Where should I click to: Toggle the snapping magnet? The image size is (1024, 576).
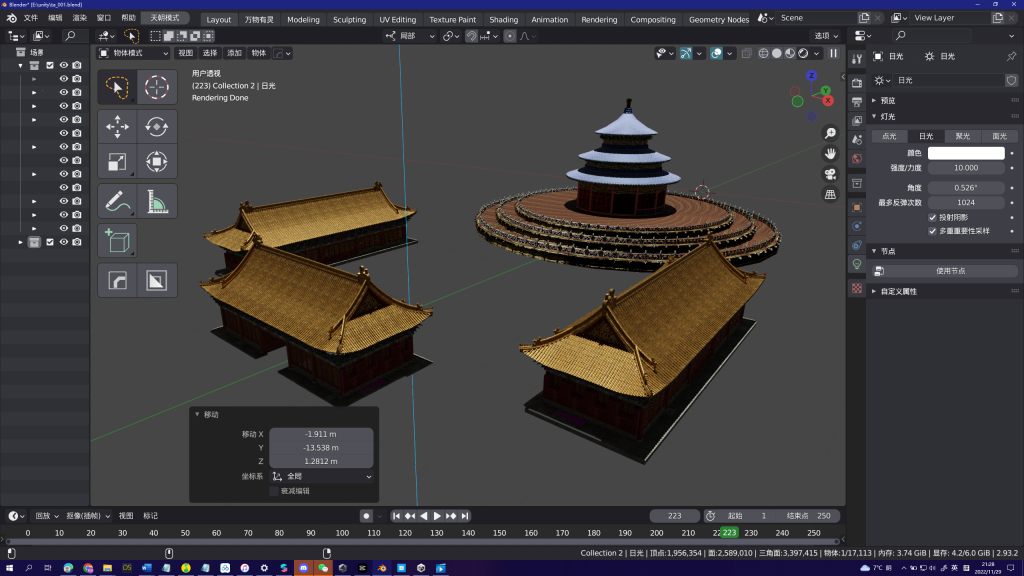click(471, 37)
